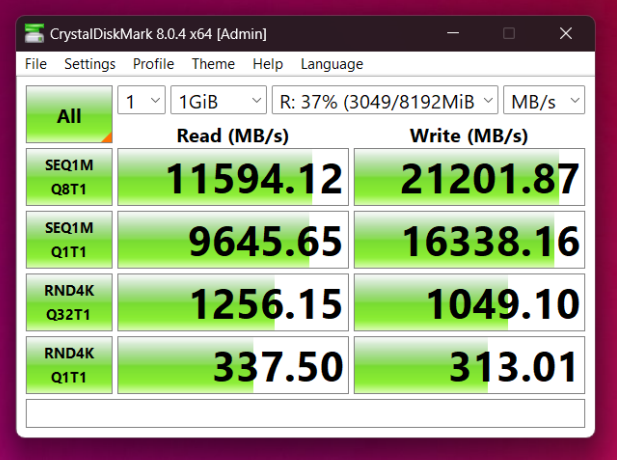617x460 pixels.
Task: Open the Settings menu
Action: click(90, 64)
